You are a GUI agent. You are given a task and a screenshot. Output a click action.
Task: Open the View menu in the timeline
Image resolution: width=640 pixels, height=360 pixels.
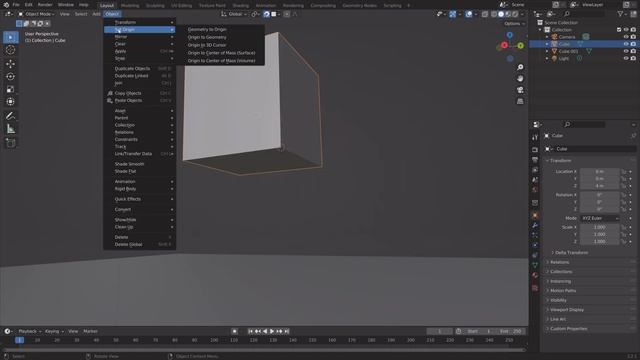pyautogui.click(x=73, y=331)
